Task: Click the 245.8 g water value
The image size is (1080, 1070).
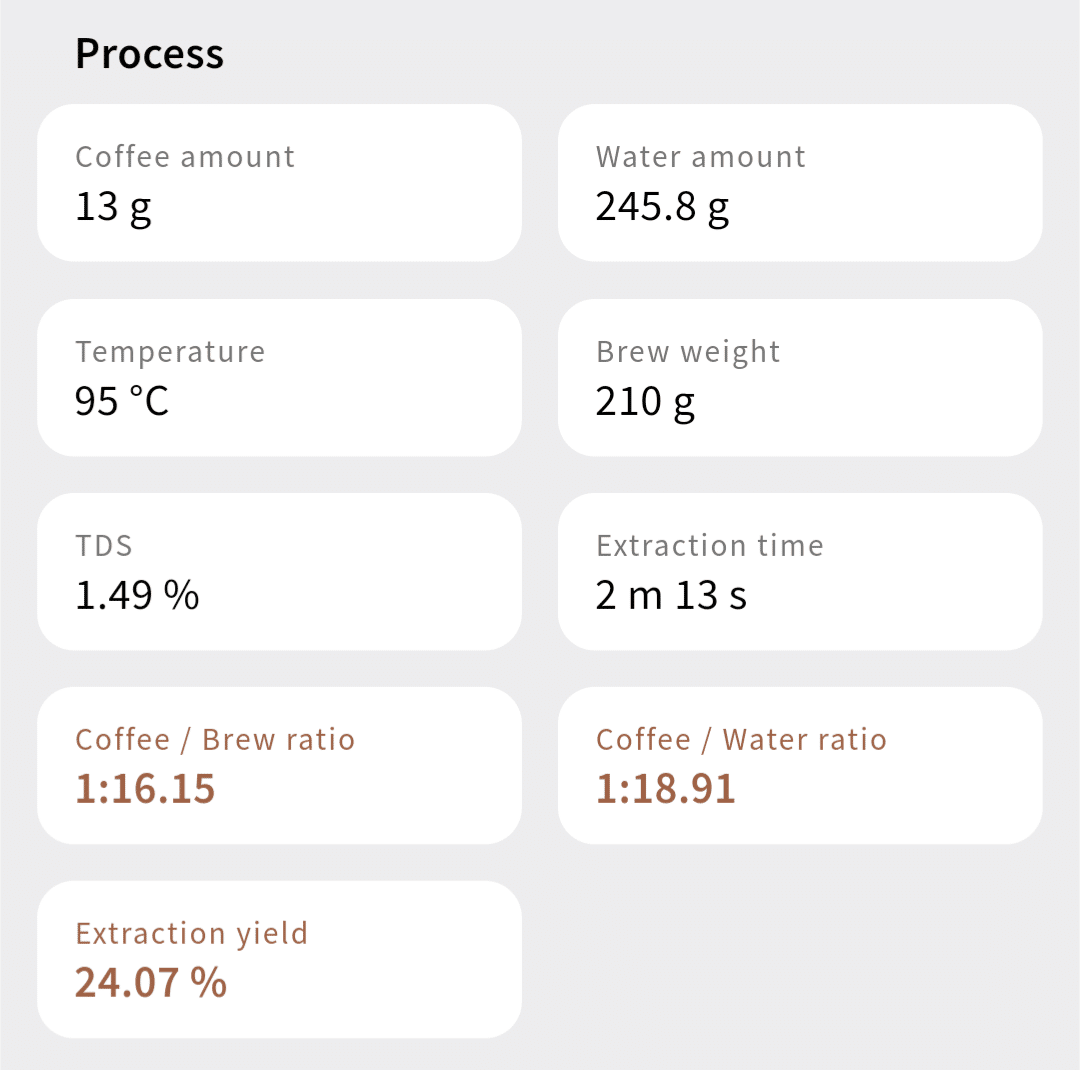Action: (x=662, y=207)
